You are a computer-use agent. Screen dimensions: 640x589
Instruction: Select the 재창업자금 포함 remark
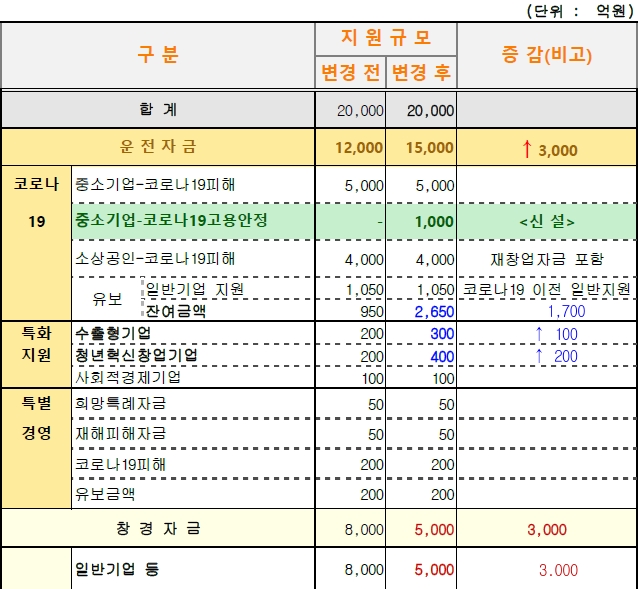pyautogui.click(x=547, y=259)
